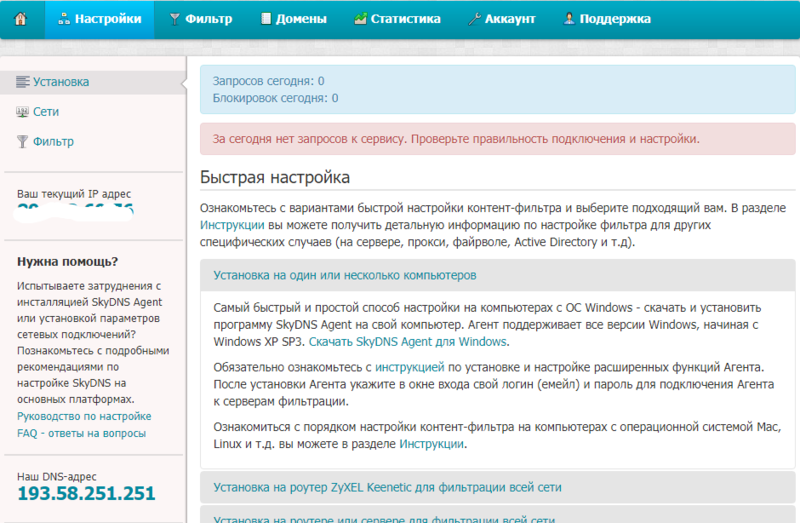Open the Аккаунт section
The image size is (800, 523).
pyautogui.click(x=502, y=18)
